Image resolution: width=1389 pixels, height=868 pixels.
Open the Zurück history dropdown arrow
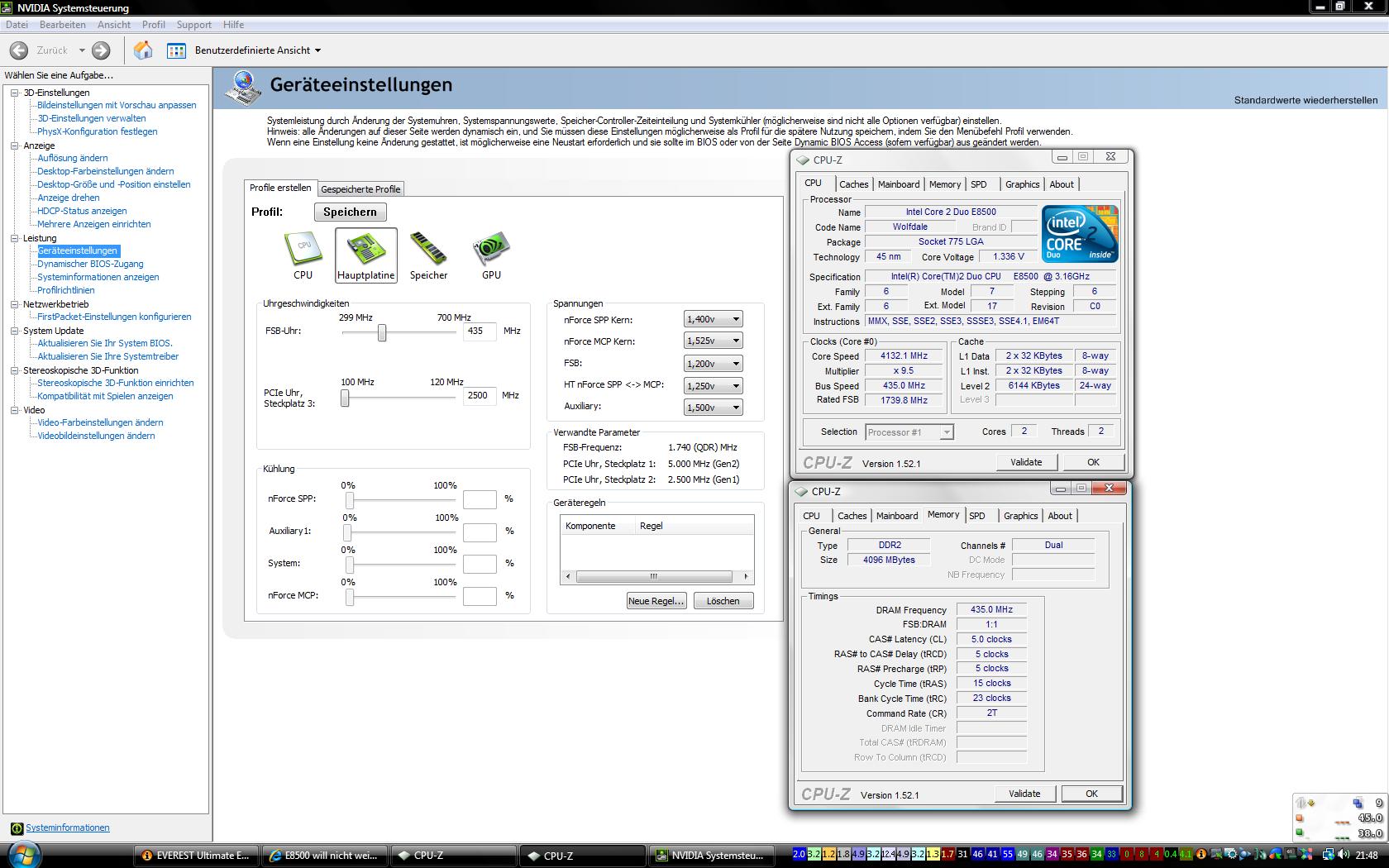pos(82,50)
